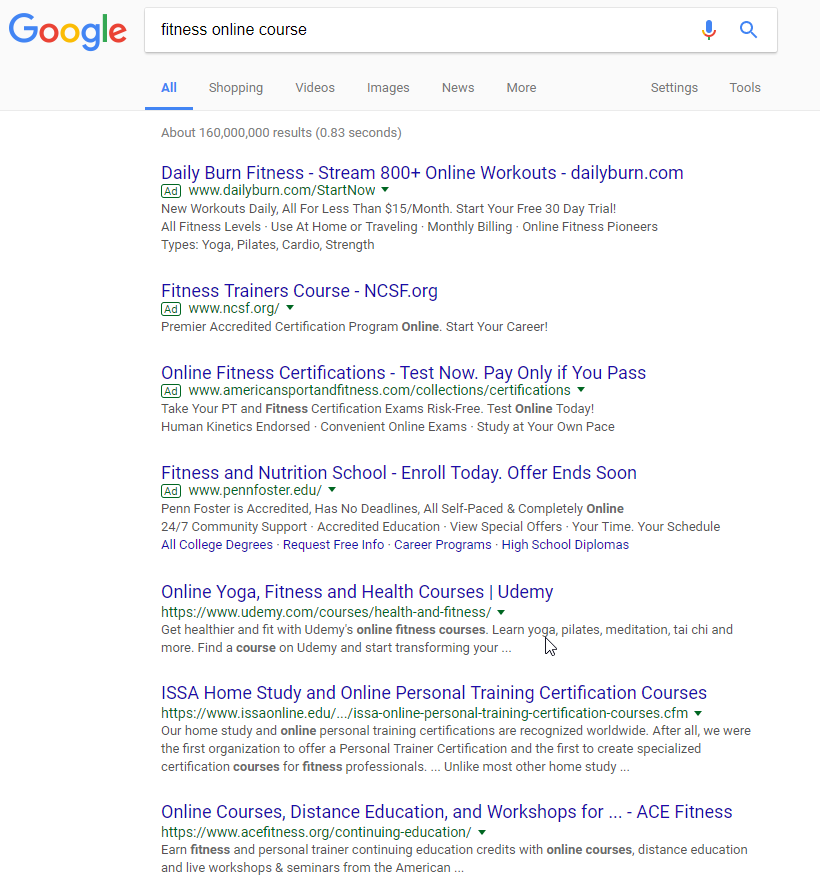Open ISSA Home Study result title
820x884 pixels.
coord(434,692)
